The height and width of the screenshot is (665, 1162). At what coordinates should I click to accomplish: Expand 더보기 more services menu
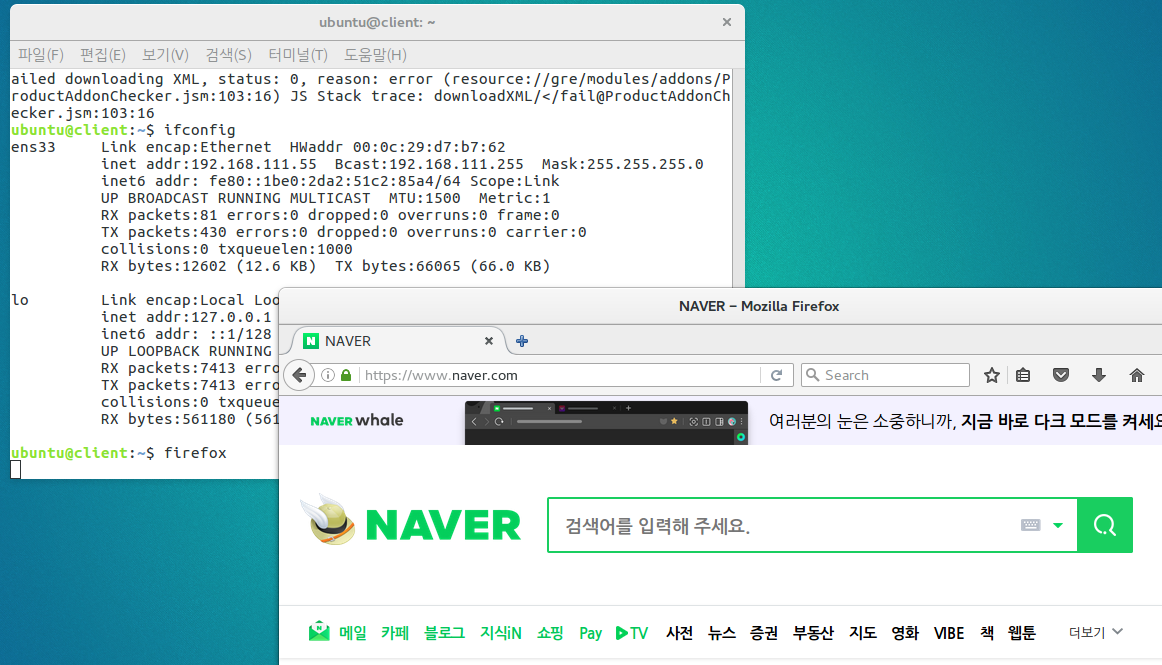[x=1095, y=632]
